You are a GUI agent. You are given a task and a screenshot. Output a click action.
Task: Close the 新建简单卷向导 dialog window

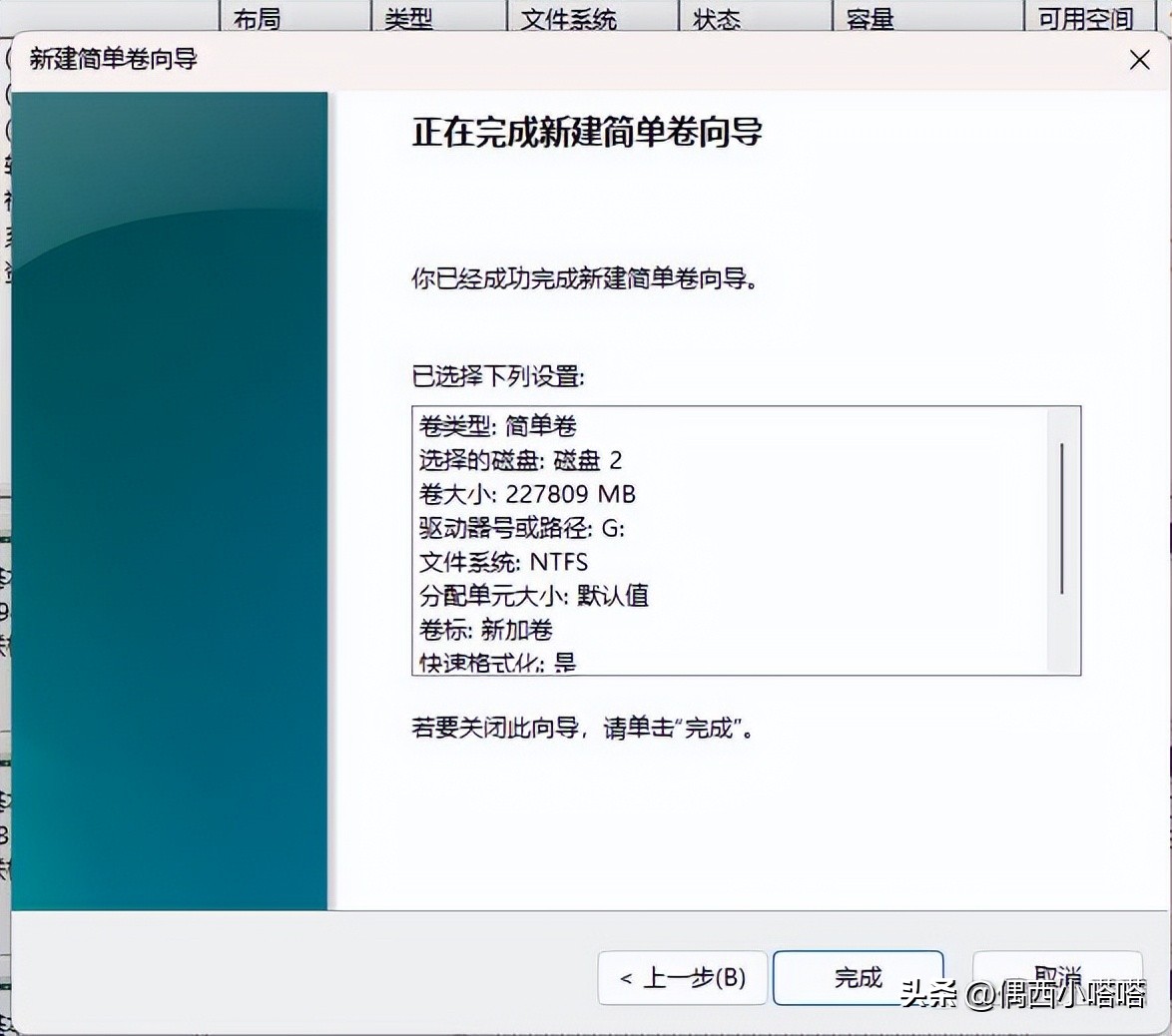point(1138,60)
